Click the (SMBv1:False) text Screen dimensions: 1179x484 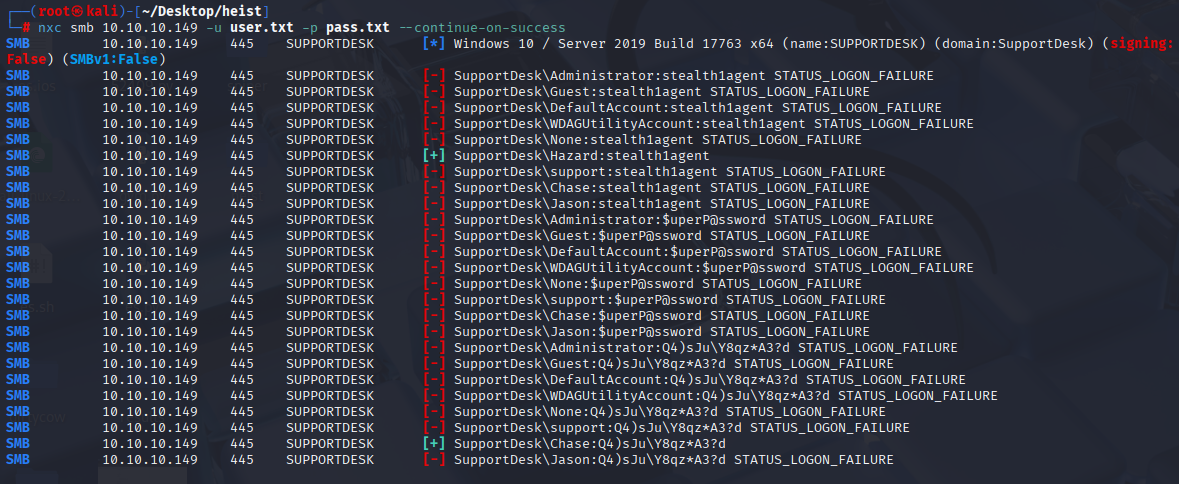114,59
